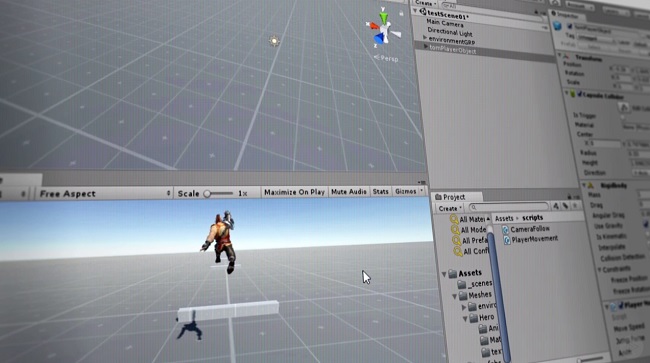
Task: Open the Inspector tab
Action: 567,15
